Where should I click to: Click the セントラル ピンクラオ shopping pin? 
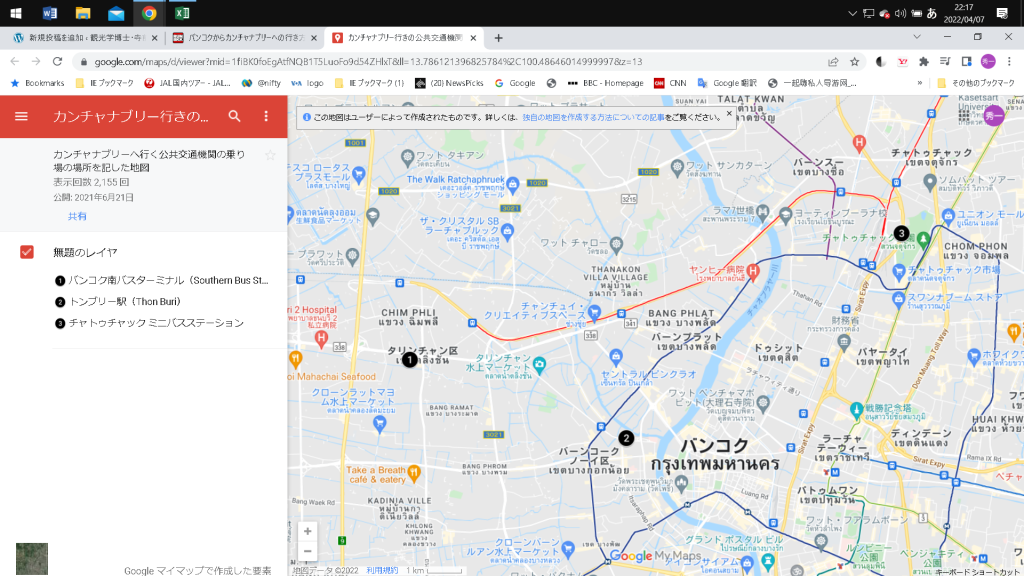pyautogui.click(x=616, y=357)
